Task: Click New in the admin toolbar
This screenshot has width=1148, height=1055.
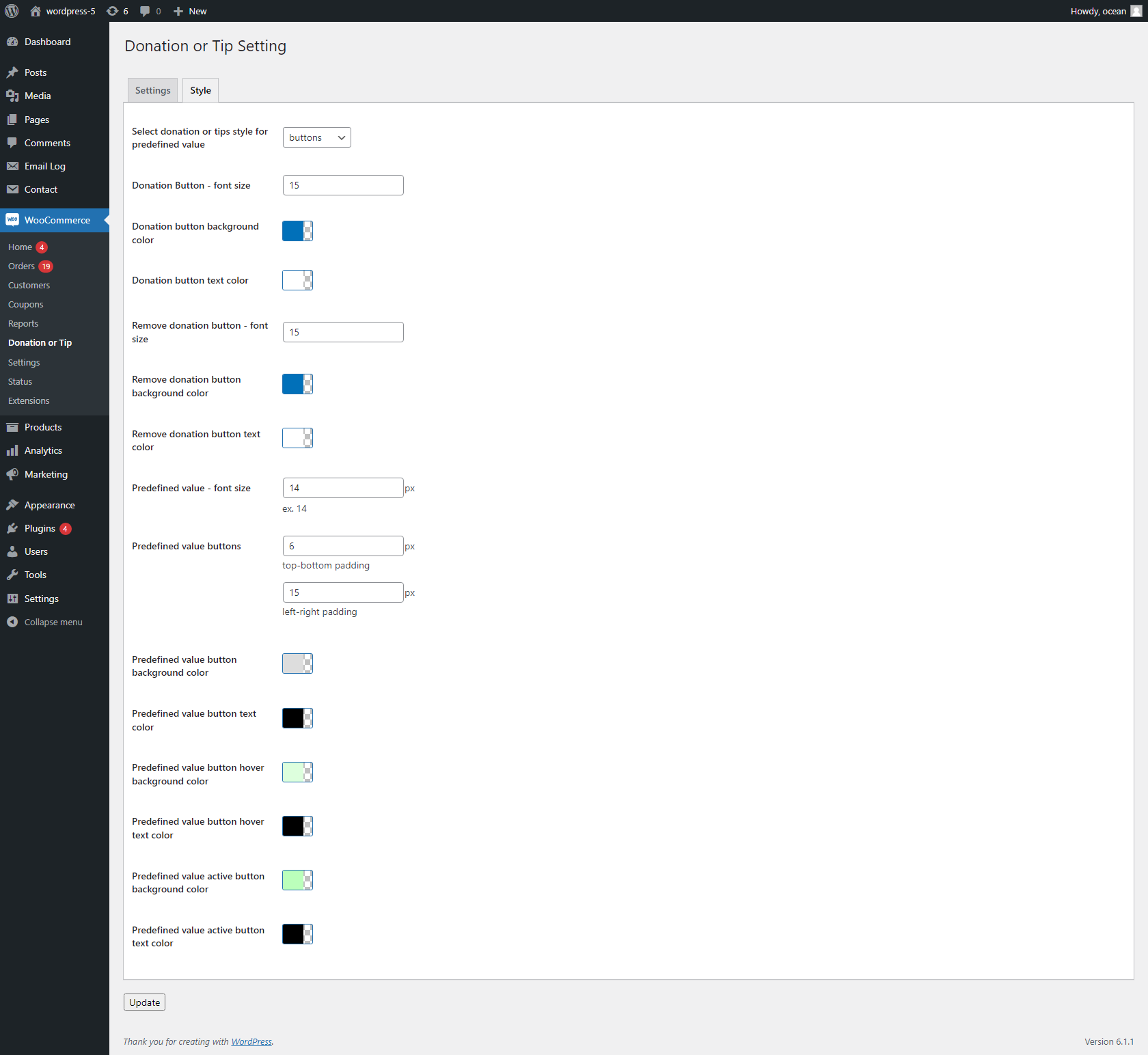Action: tap(190, 11)
